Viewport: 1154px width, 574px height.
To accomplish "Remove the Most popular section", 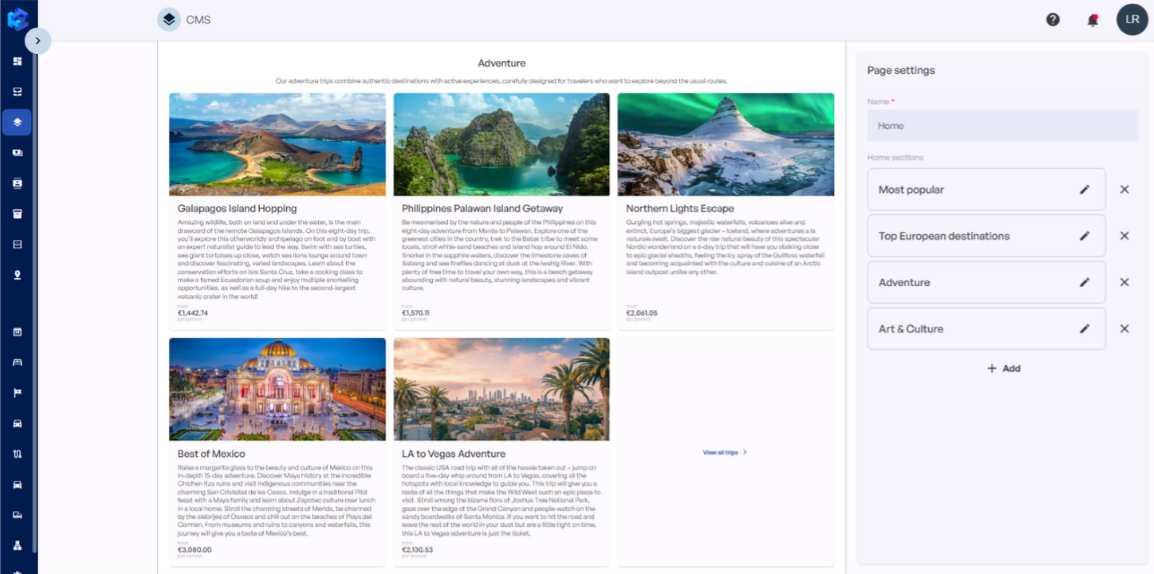I will point(1125,190).
